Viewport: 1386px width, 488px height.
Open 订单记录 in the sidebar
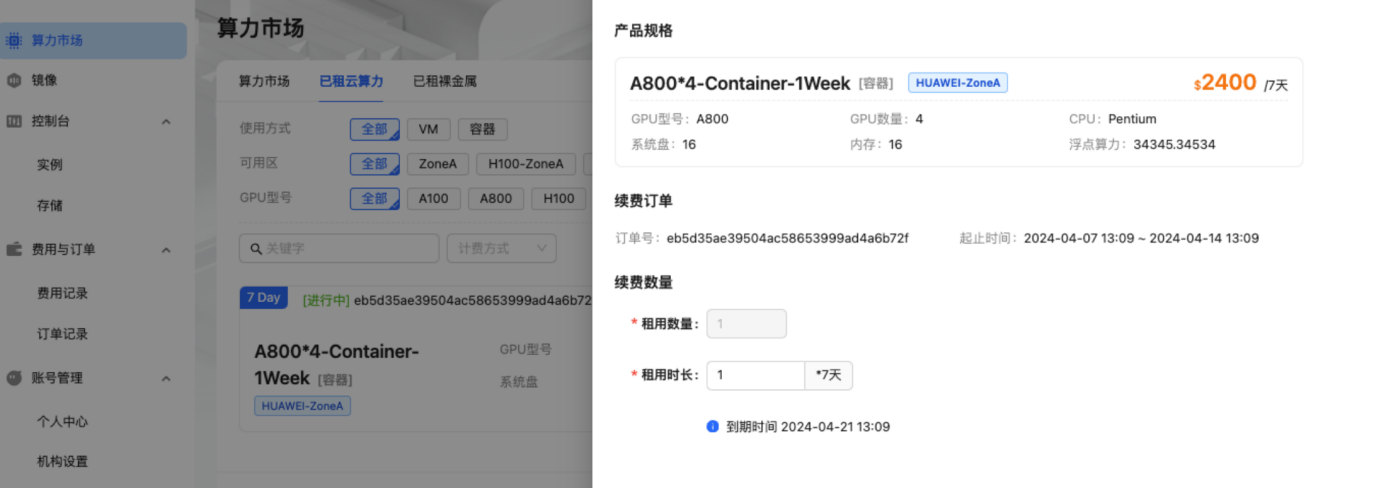(x=62, y=334)
